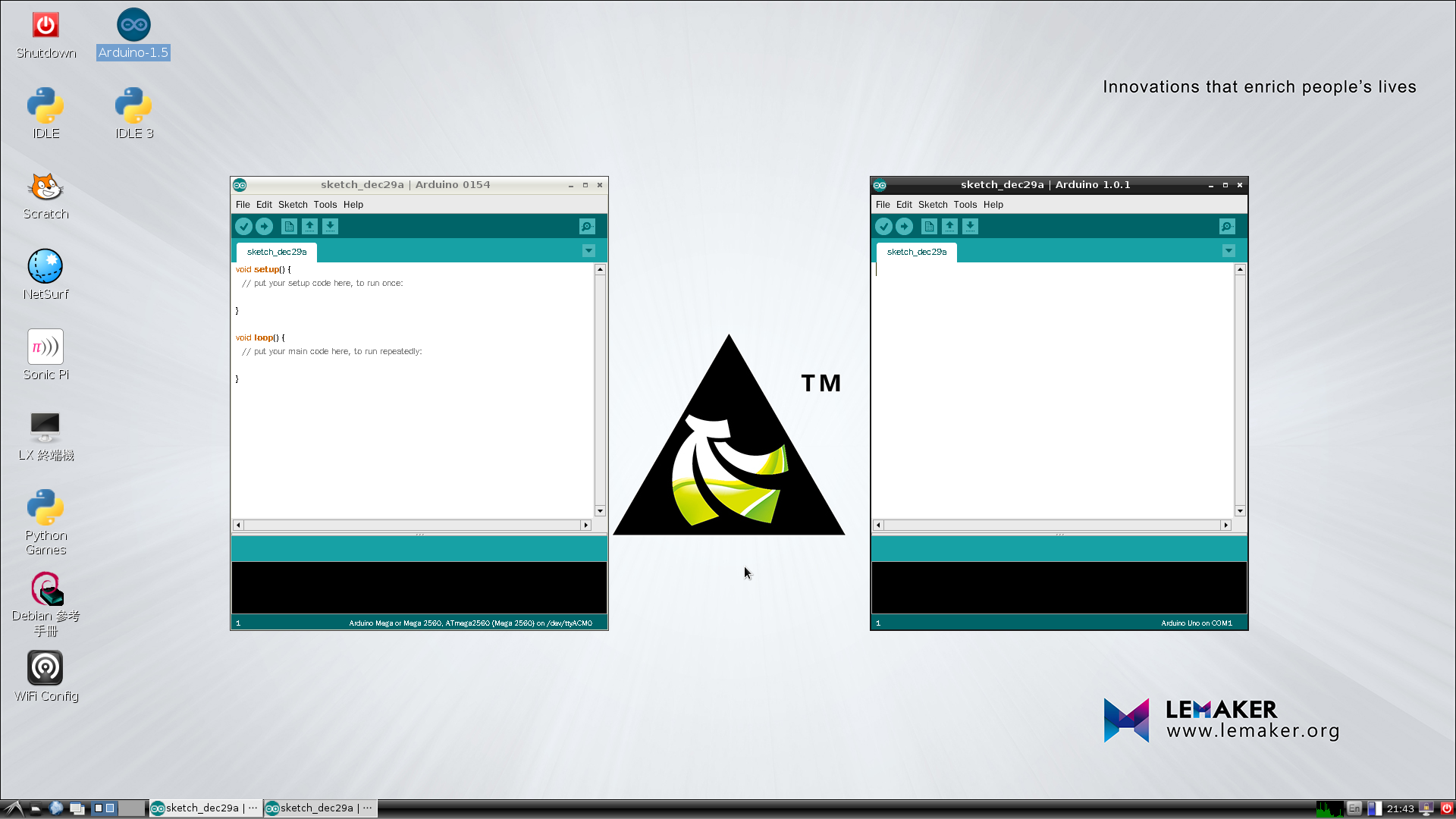Screen dimensions: 1456x819
Task: Select the IDLE 3 desktop icon
Action: pyautogui.click(x=133, y=114)
